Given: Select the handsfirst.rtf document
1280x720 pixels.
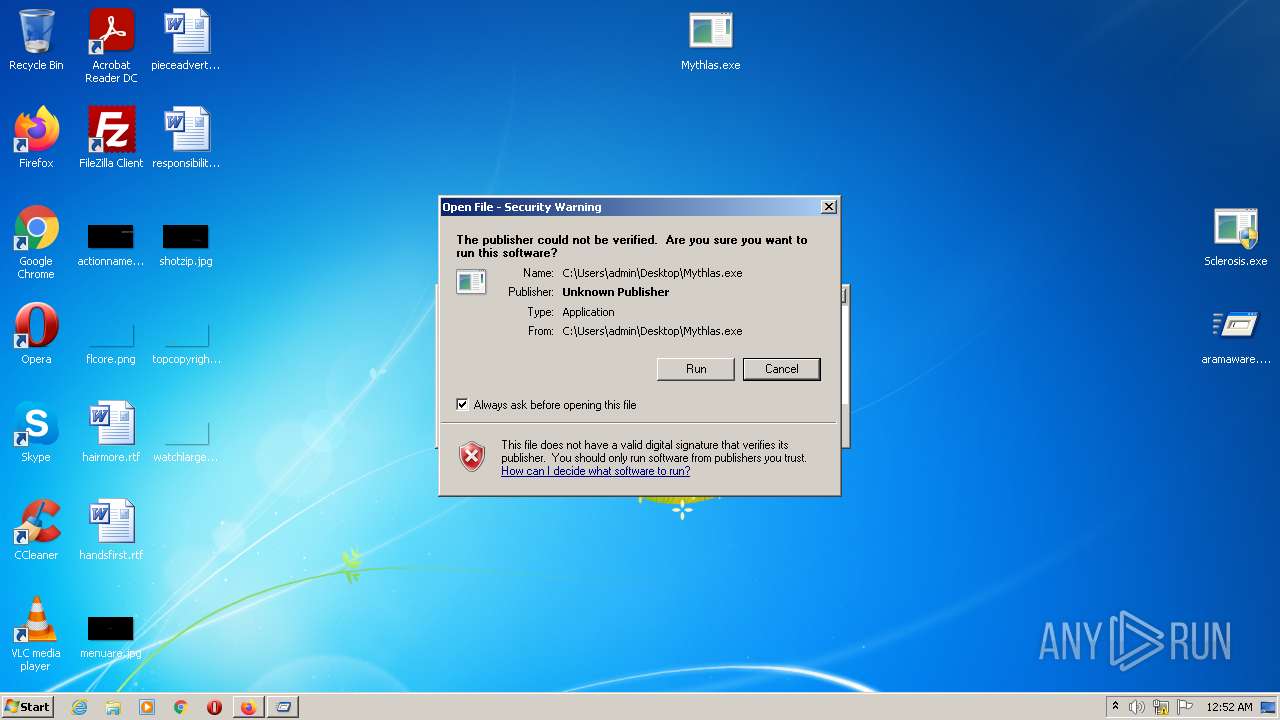Looking at the screenshot, I should click(111, 530).
